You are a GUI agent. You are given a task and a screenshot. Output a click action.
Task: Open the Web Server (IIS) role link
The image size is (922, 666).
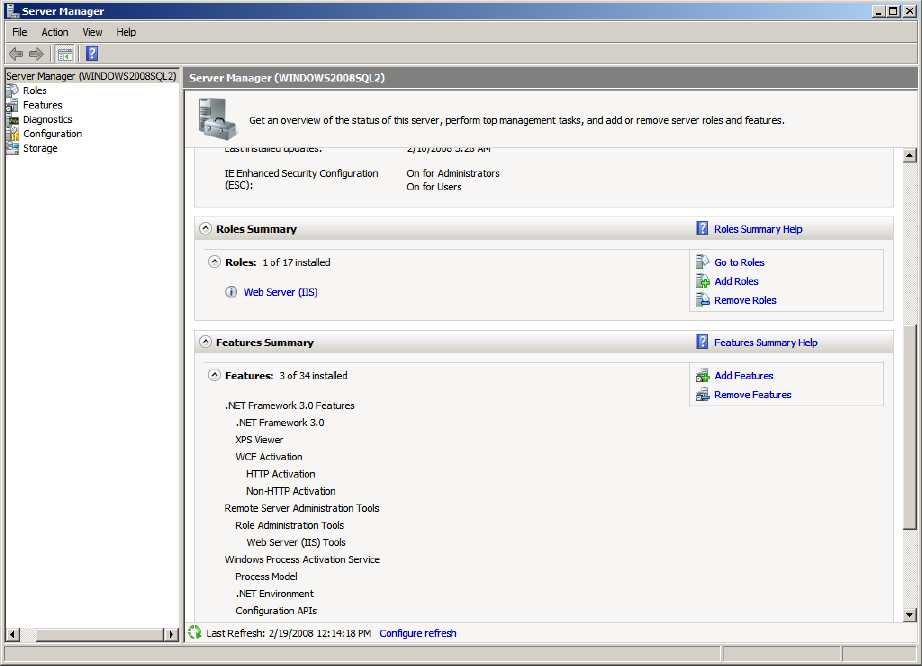[280, 292]
